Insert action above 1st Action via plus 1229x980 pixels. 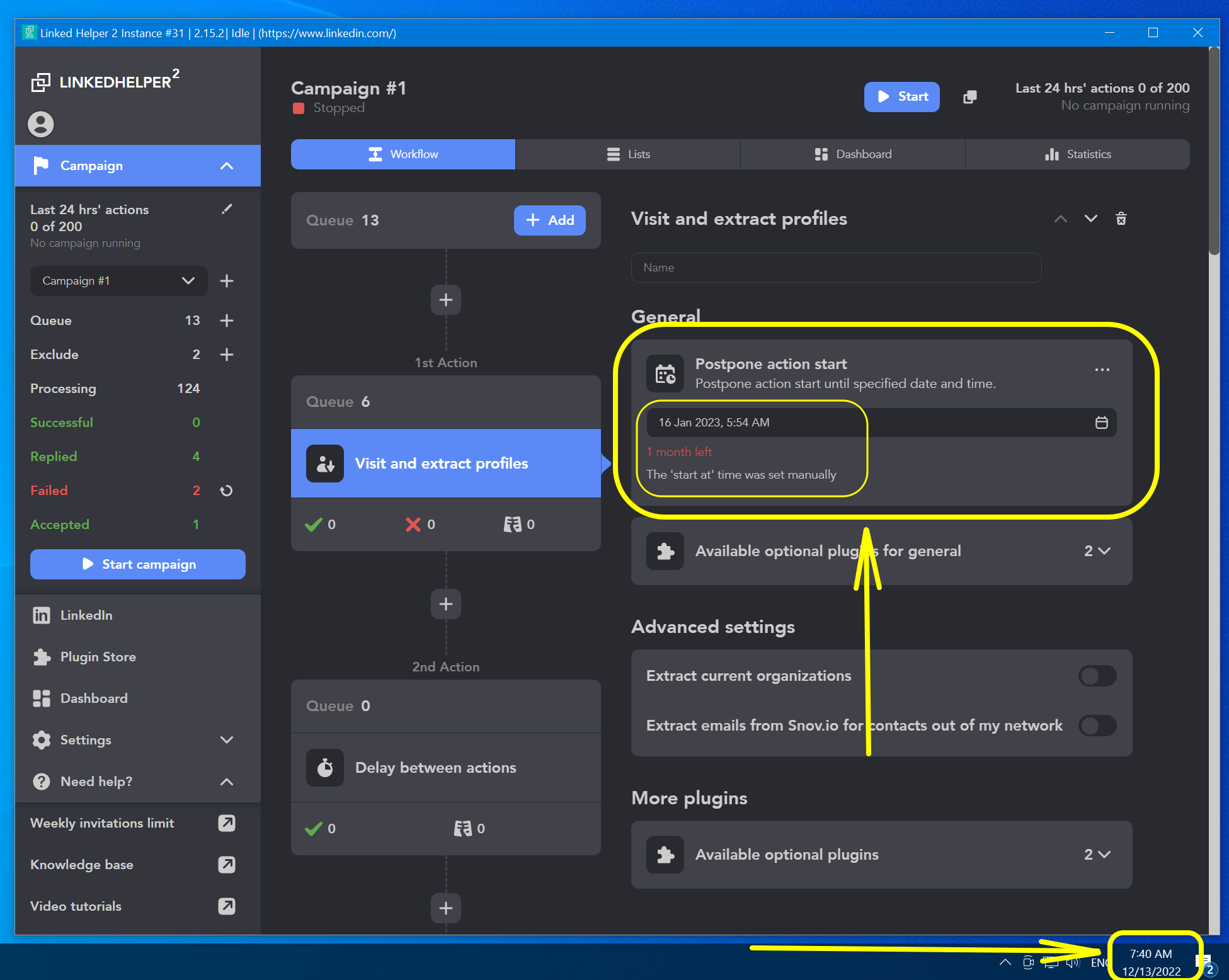(446, 300)
